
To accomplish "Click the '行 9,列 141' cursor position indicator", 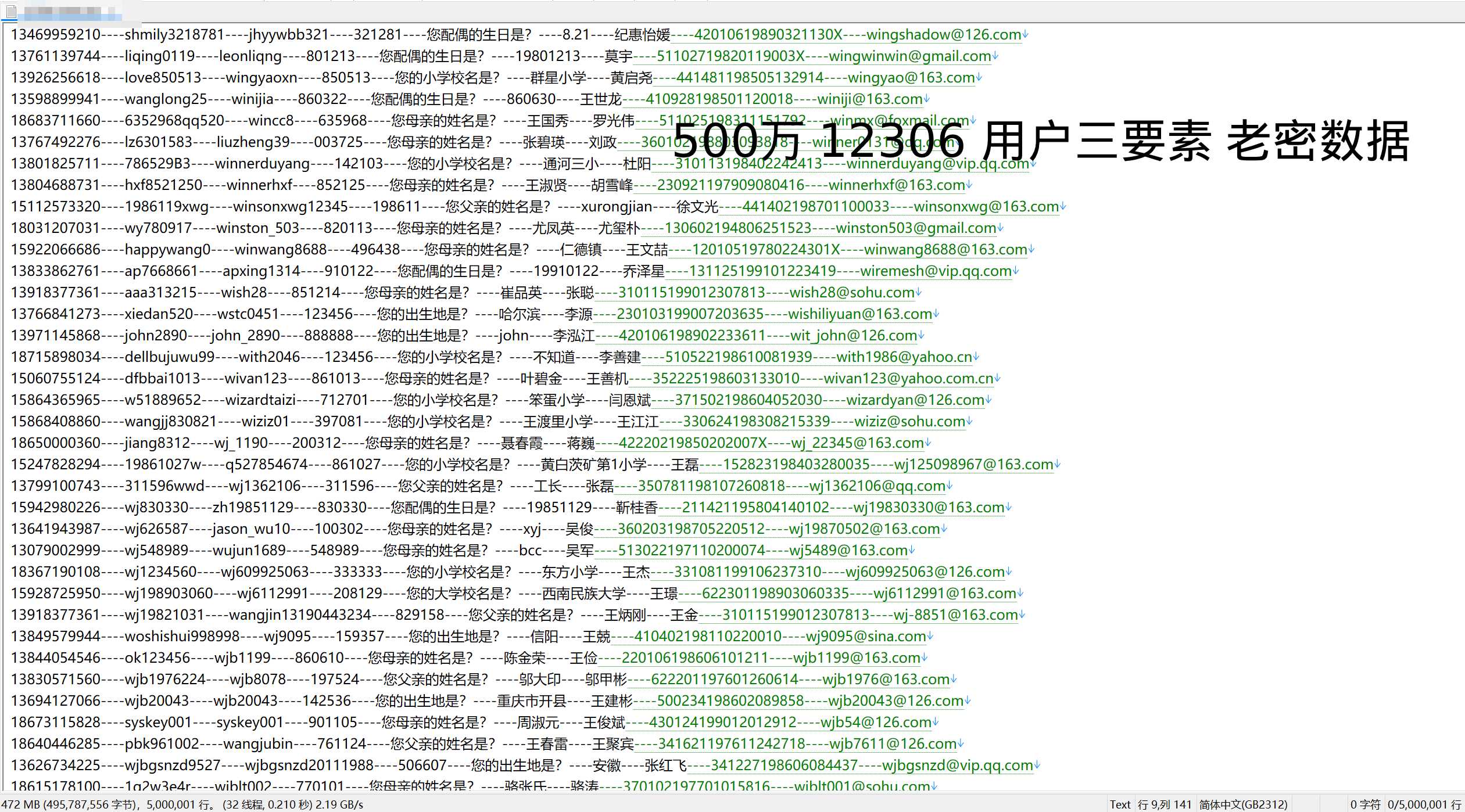I will [1165, 804].
